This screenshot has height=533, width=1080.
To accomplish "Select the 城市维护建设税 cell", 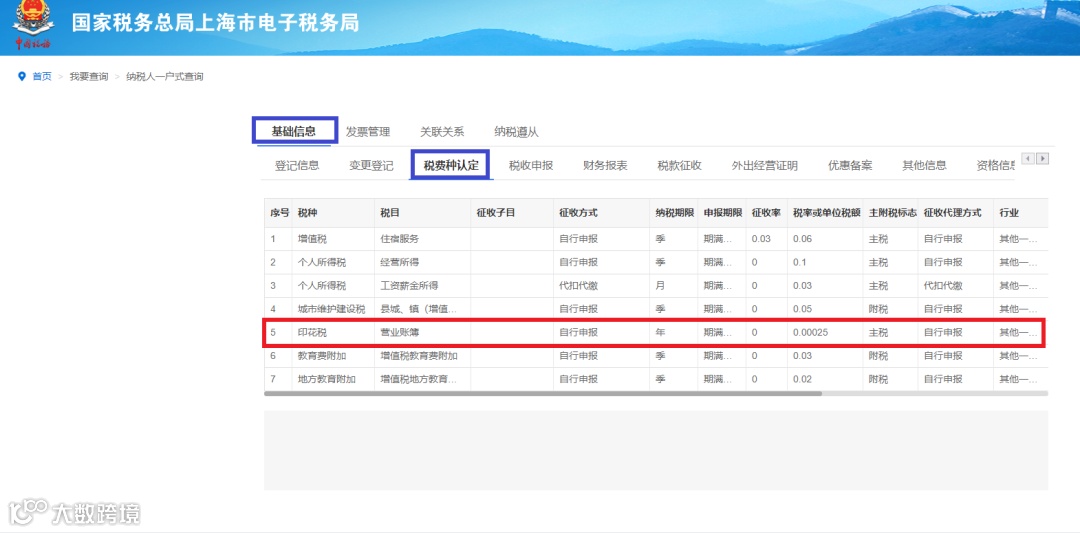I will 331,309.
